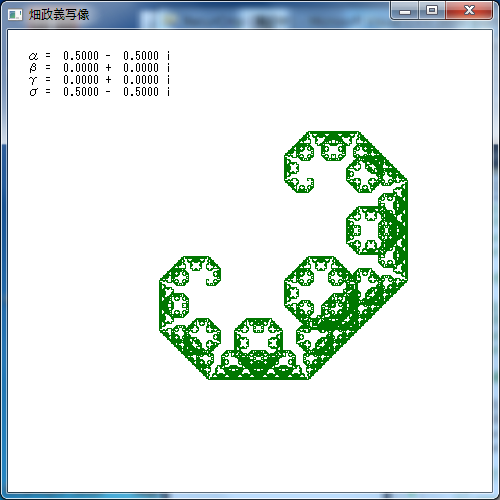
Task: Click the minus sign in the σ row
Action: (108, 92)
